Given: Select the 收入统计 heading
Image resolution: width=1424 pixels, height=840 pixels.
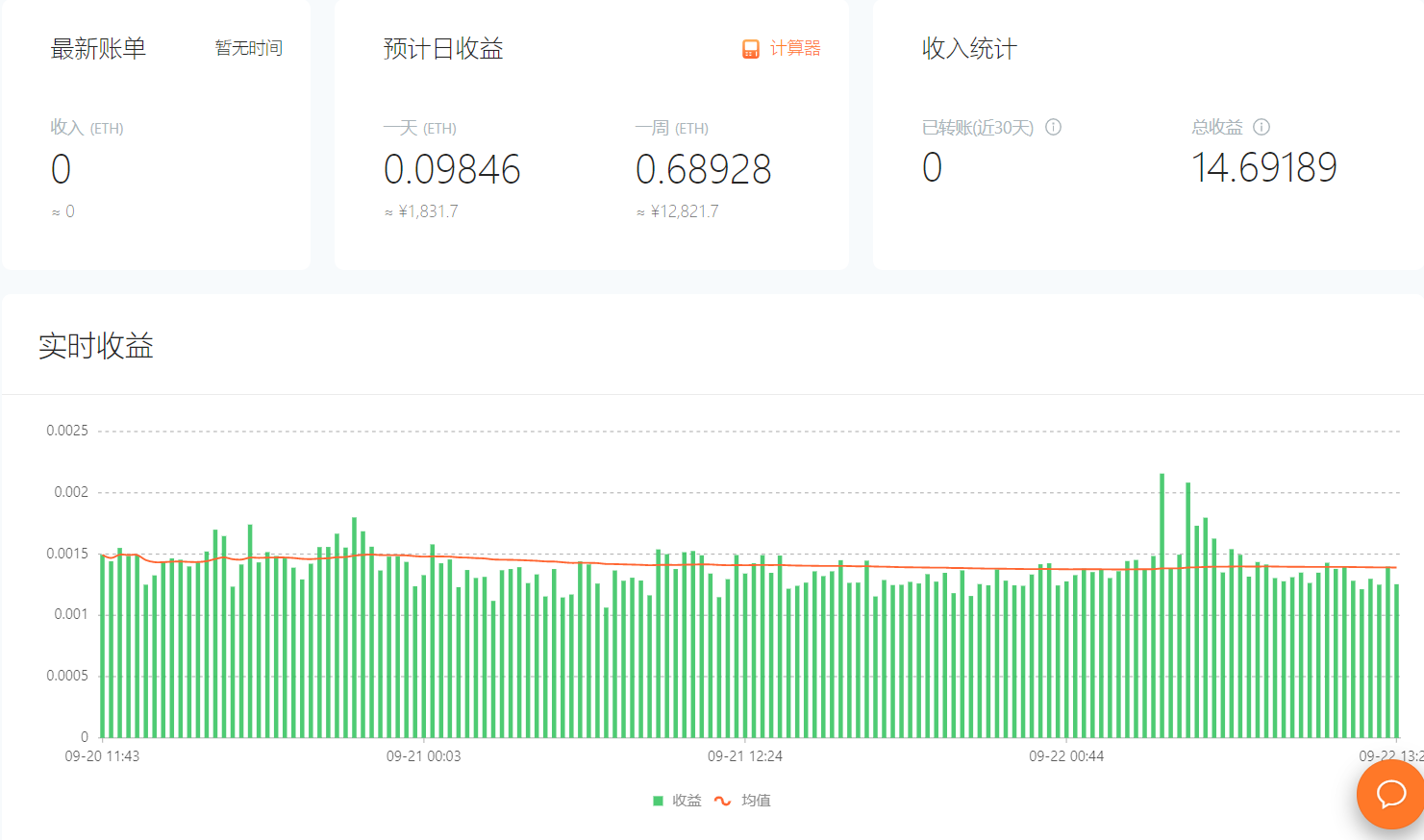Looking at the screenshot, I should (969, 49).
